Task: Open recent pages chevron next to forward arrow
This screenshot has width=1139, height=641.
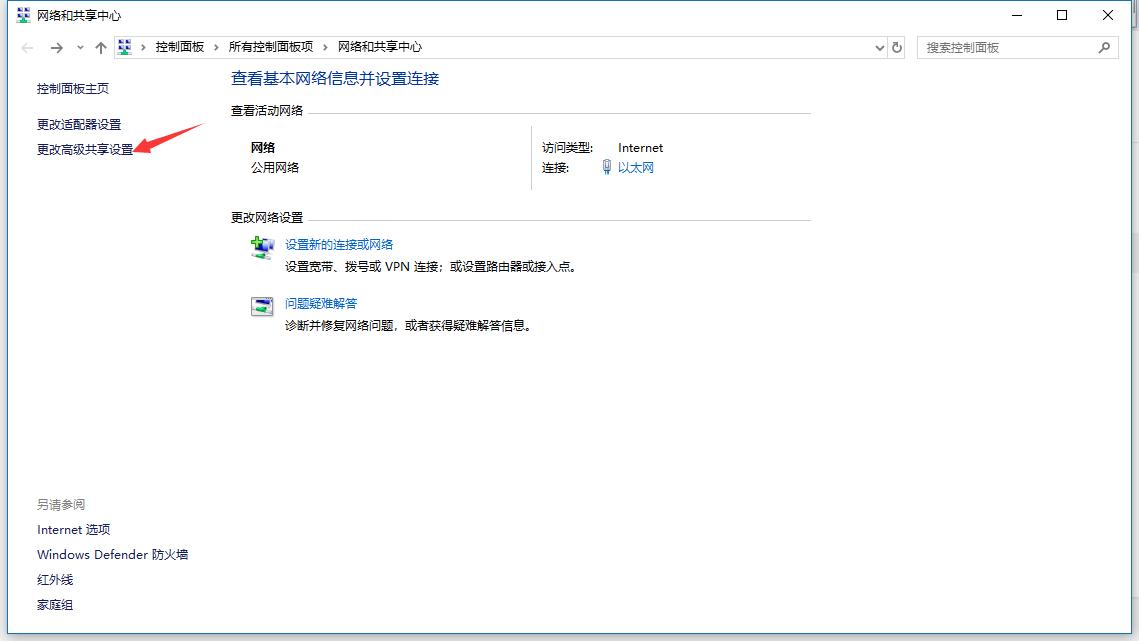Action: (x=79, y=47)
